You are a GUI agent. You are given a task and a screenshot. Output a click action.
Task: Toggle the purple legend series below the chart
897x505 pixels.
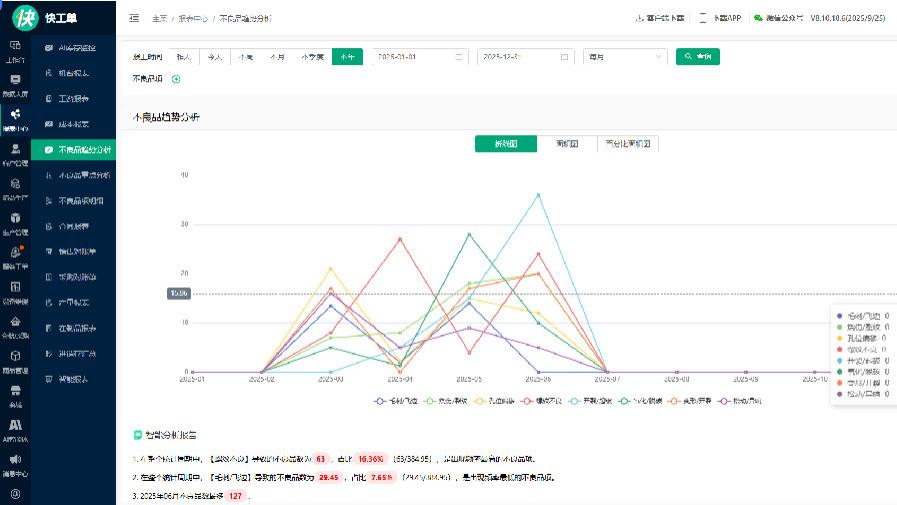(x=740, y=401)
